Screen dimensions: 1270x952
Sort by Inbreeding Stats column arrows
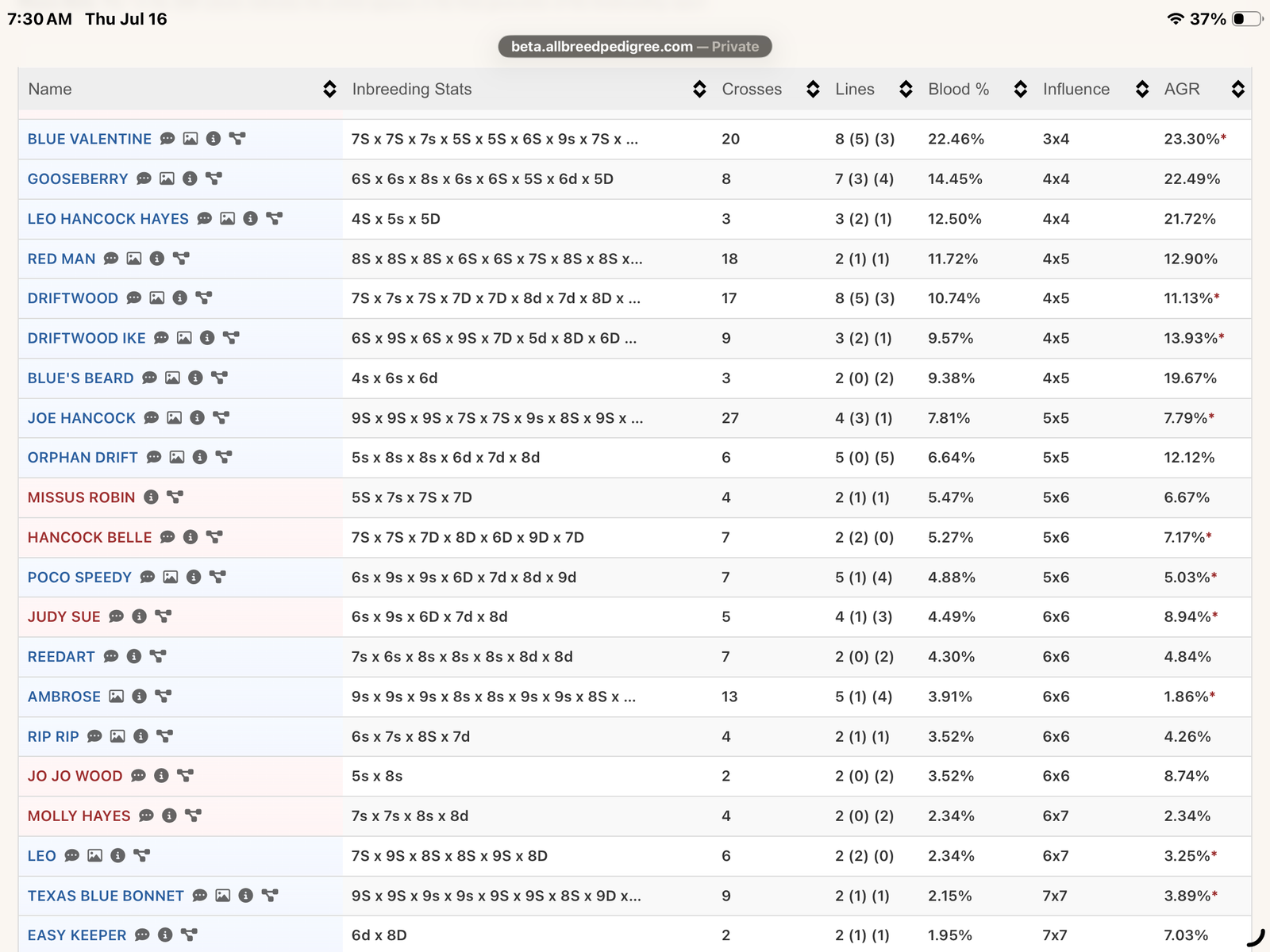[699, 89]
